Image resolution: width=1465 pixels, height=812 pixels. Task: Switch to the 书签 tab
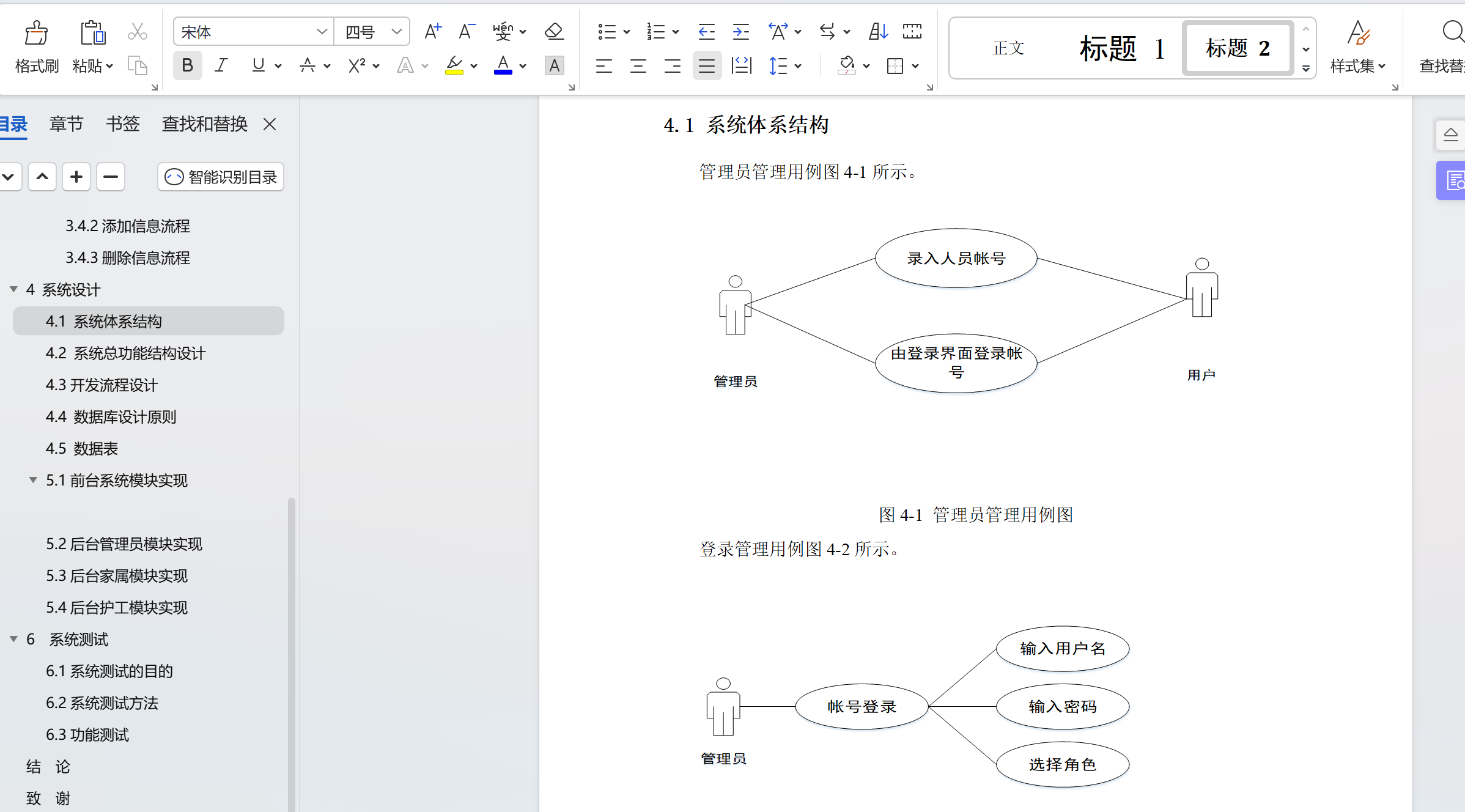coord(122,124)
